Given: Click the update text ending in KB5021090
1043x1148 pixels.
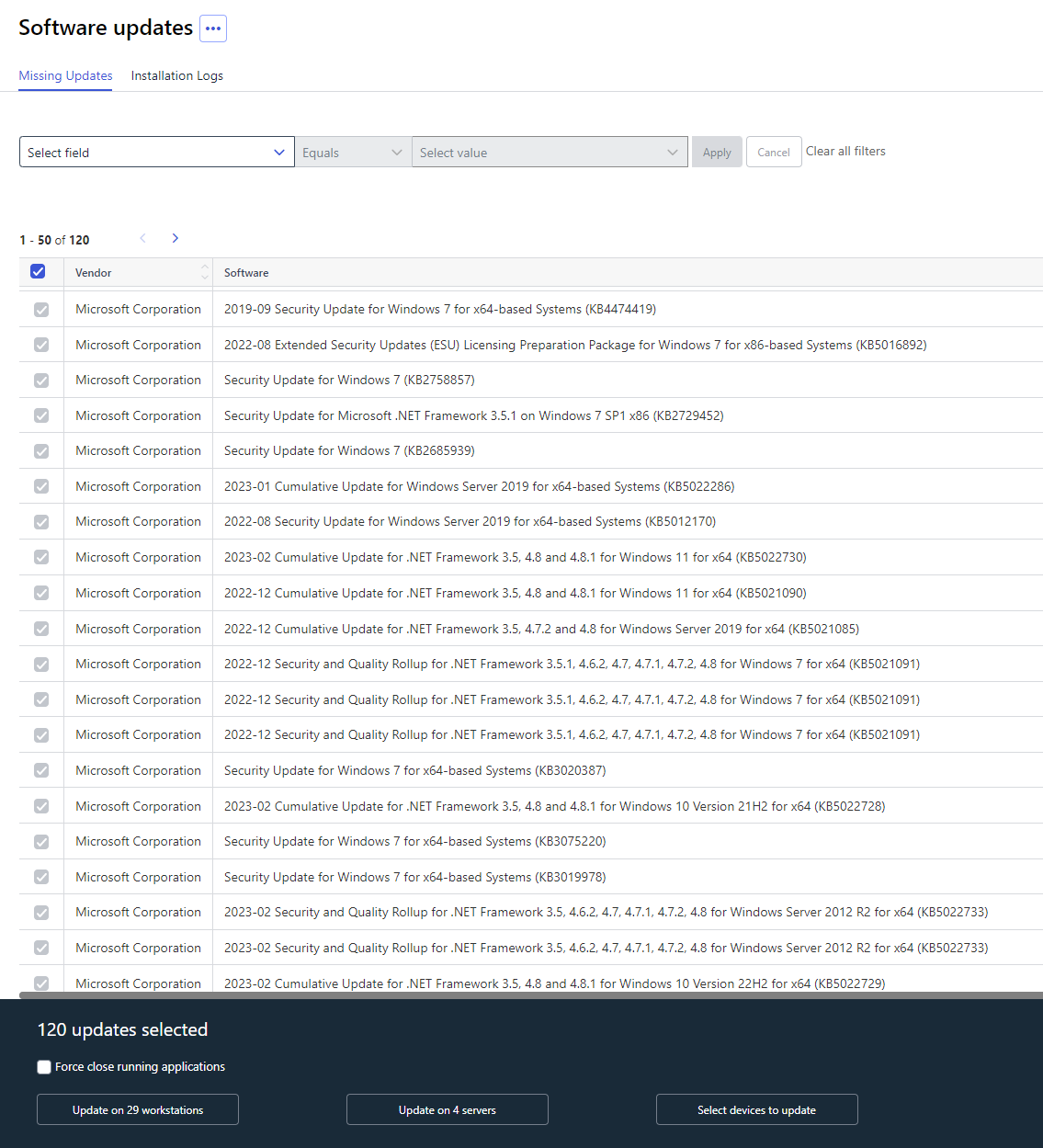Looking at the screenshot, I should (516, 593).
